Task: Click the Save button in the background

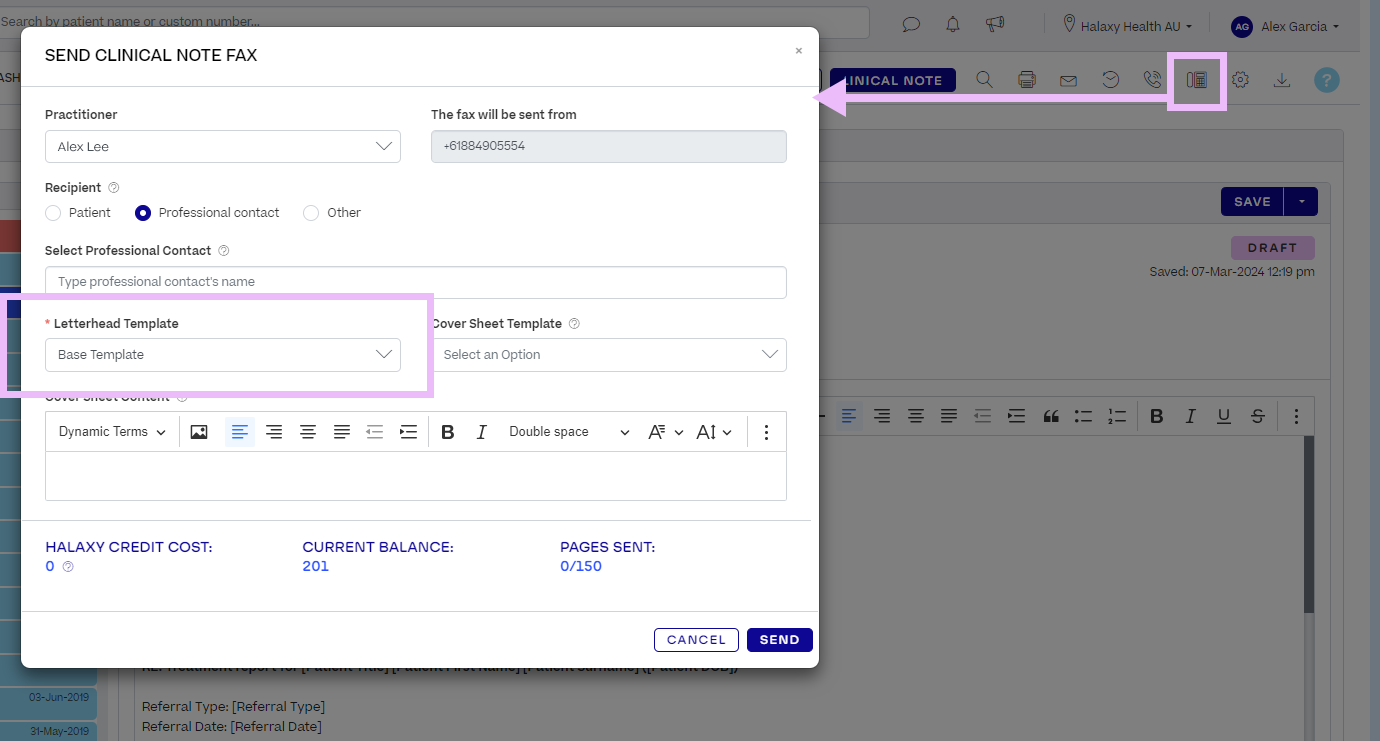Action: 1252,201
